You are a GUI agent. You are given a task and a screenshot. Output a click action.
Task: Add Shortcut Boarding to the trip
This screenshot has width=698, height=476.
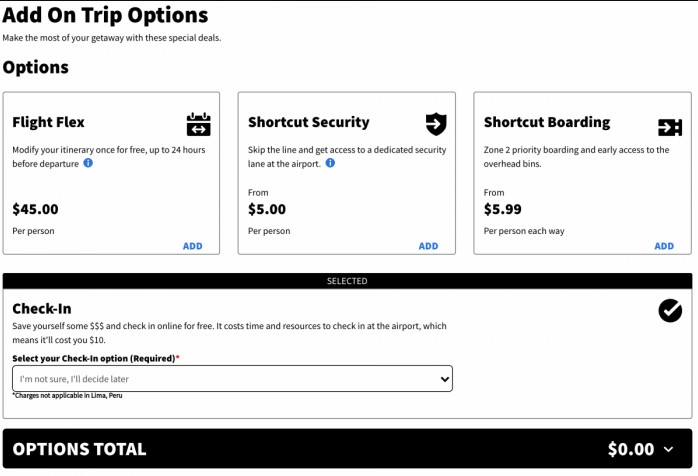(x=664, y=246)
